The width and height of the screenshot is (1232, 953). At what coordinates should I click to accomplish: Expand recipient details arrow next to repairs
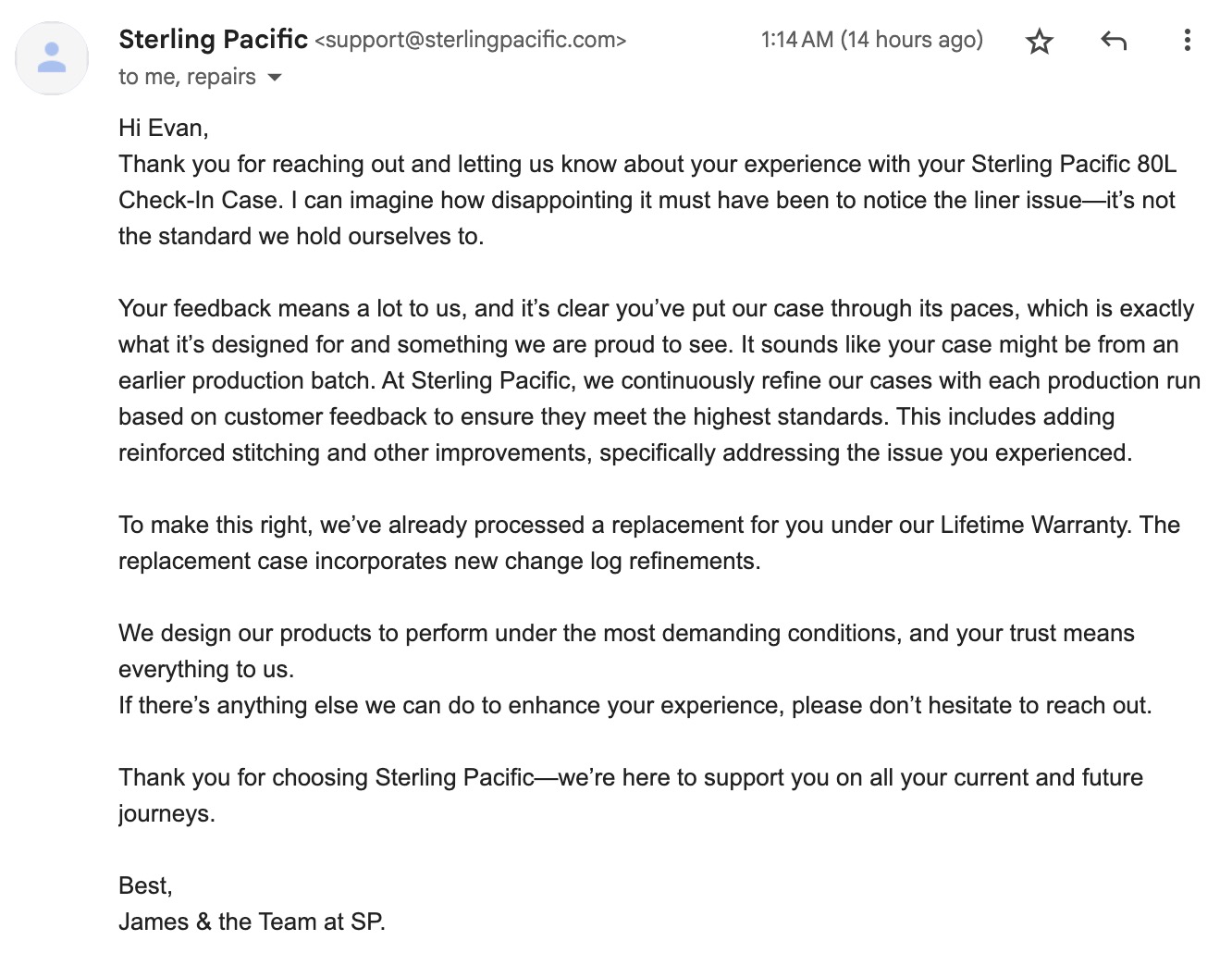coord(274,78)
